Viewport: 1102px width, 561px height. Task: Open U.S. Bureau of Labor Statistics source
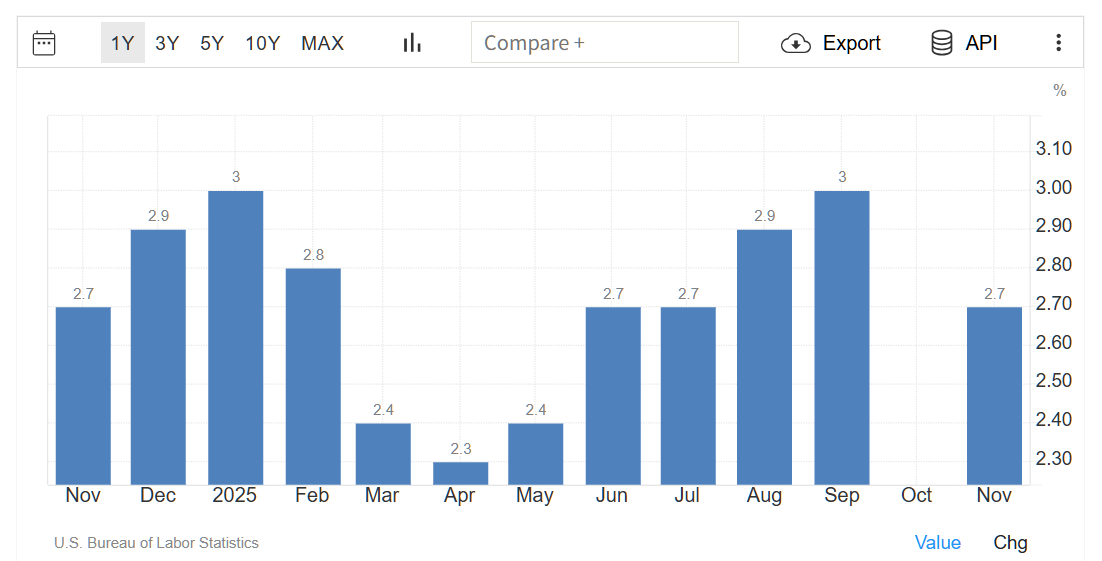tap(156, 543)
